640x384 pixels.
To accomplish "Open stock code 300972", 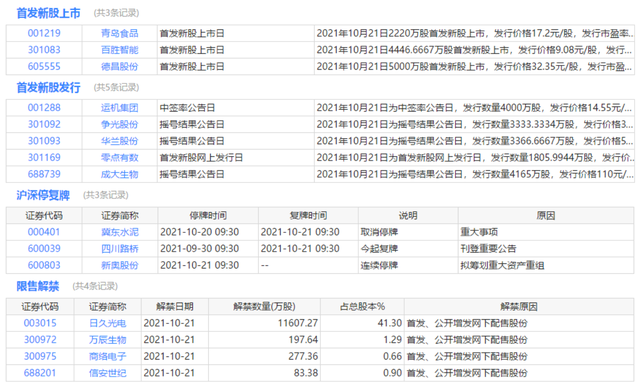I will pyautogui.click(x=40, y=340).
